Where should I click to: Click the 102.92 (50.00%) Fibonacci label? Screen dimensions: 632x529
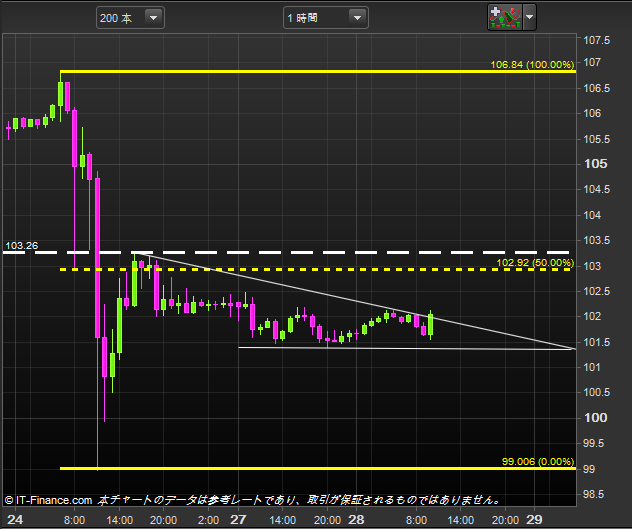click(535, 262)
